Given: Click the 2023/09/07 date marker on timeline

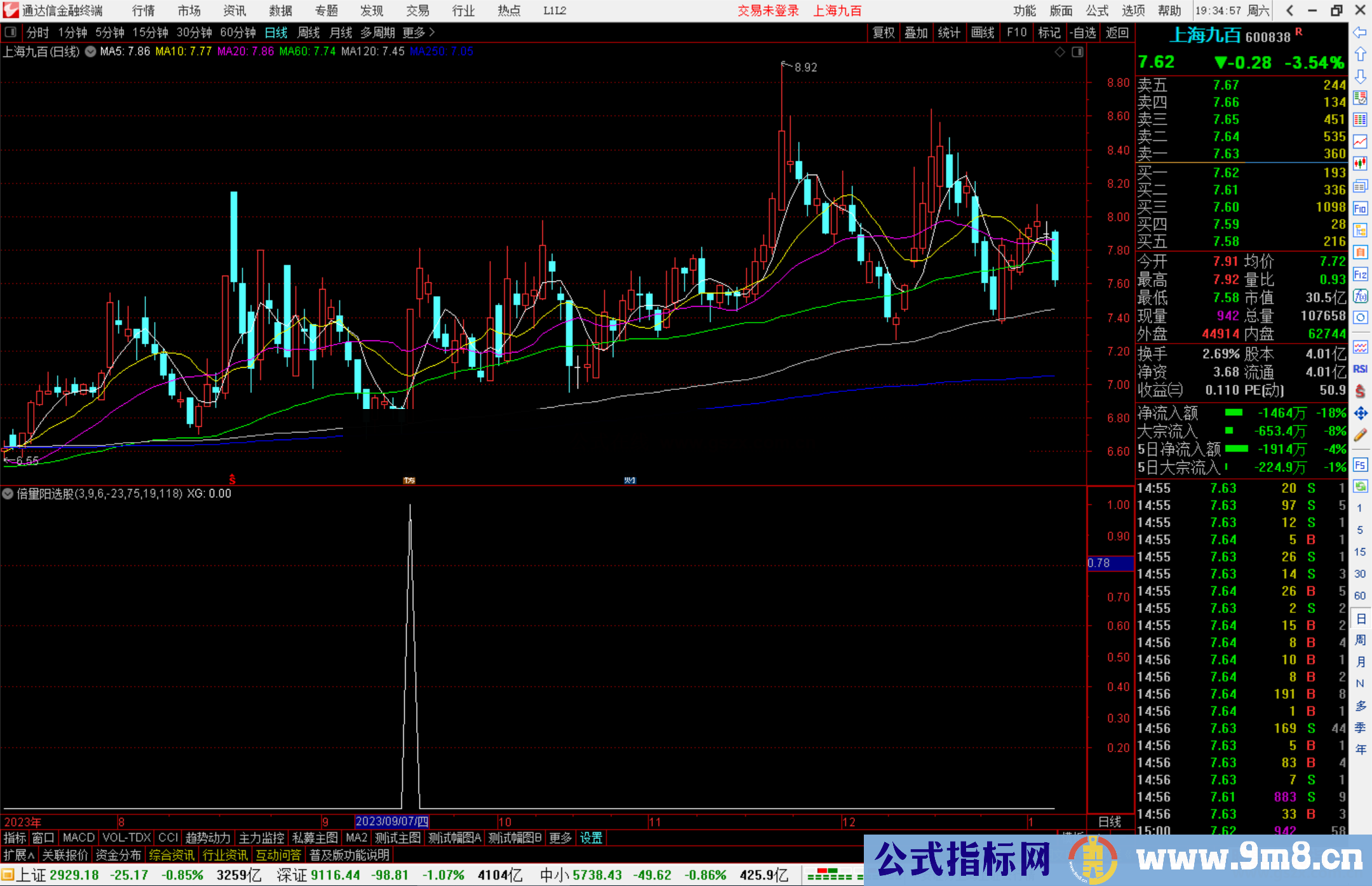Looking at the screenshot, I should 392,821.
